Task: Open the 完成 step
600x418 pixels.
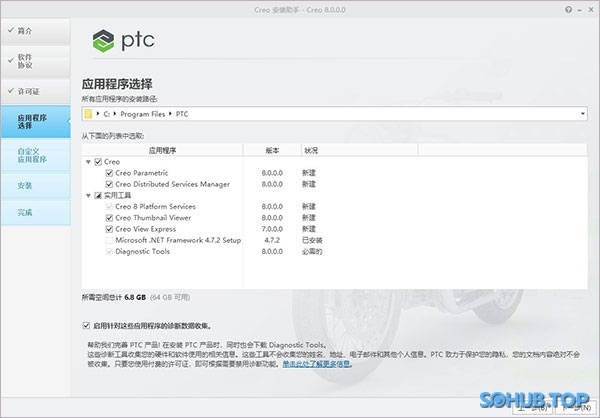Action: pos(35,212)
